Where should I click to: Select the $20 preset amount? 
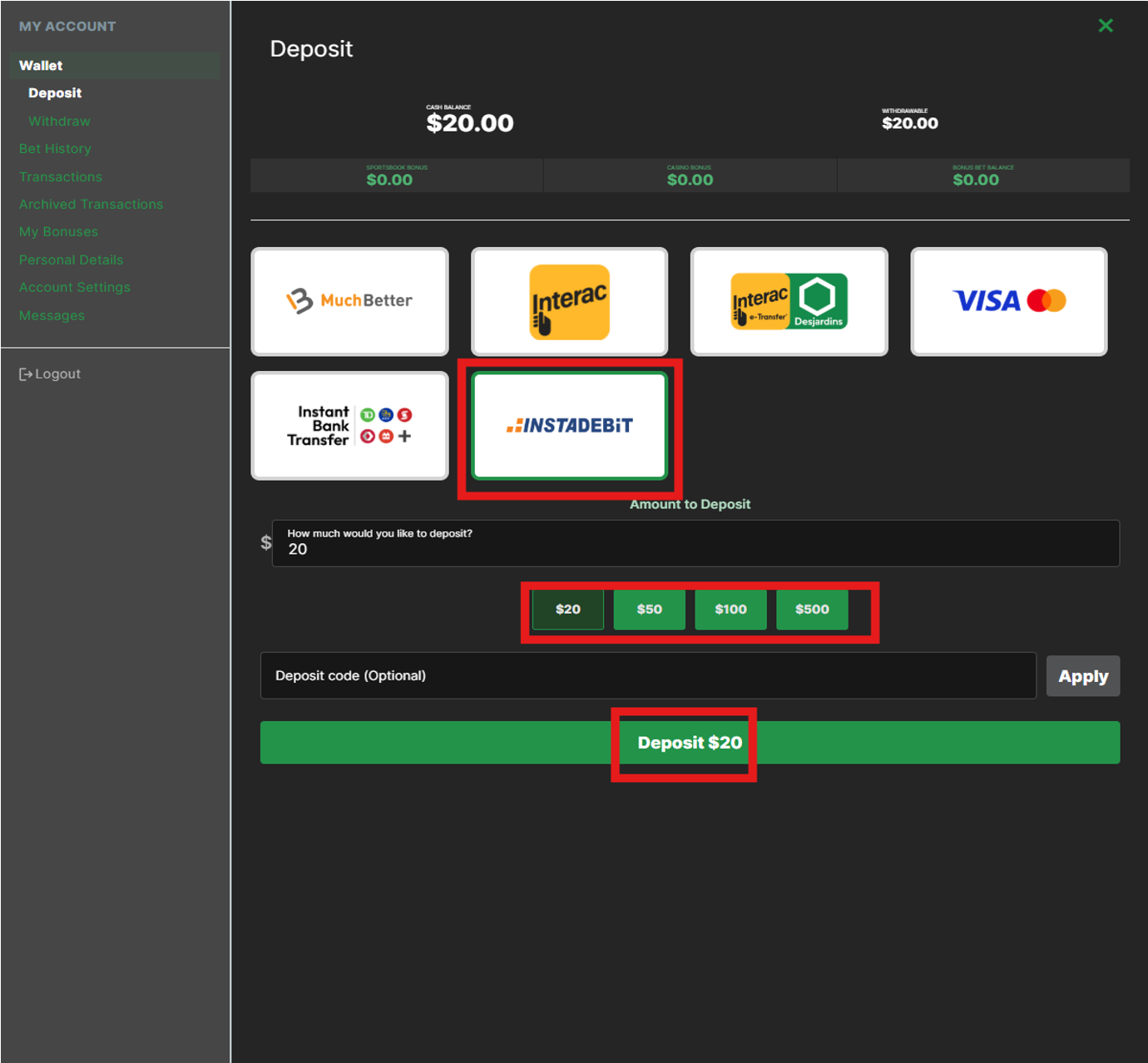(567, 610)
